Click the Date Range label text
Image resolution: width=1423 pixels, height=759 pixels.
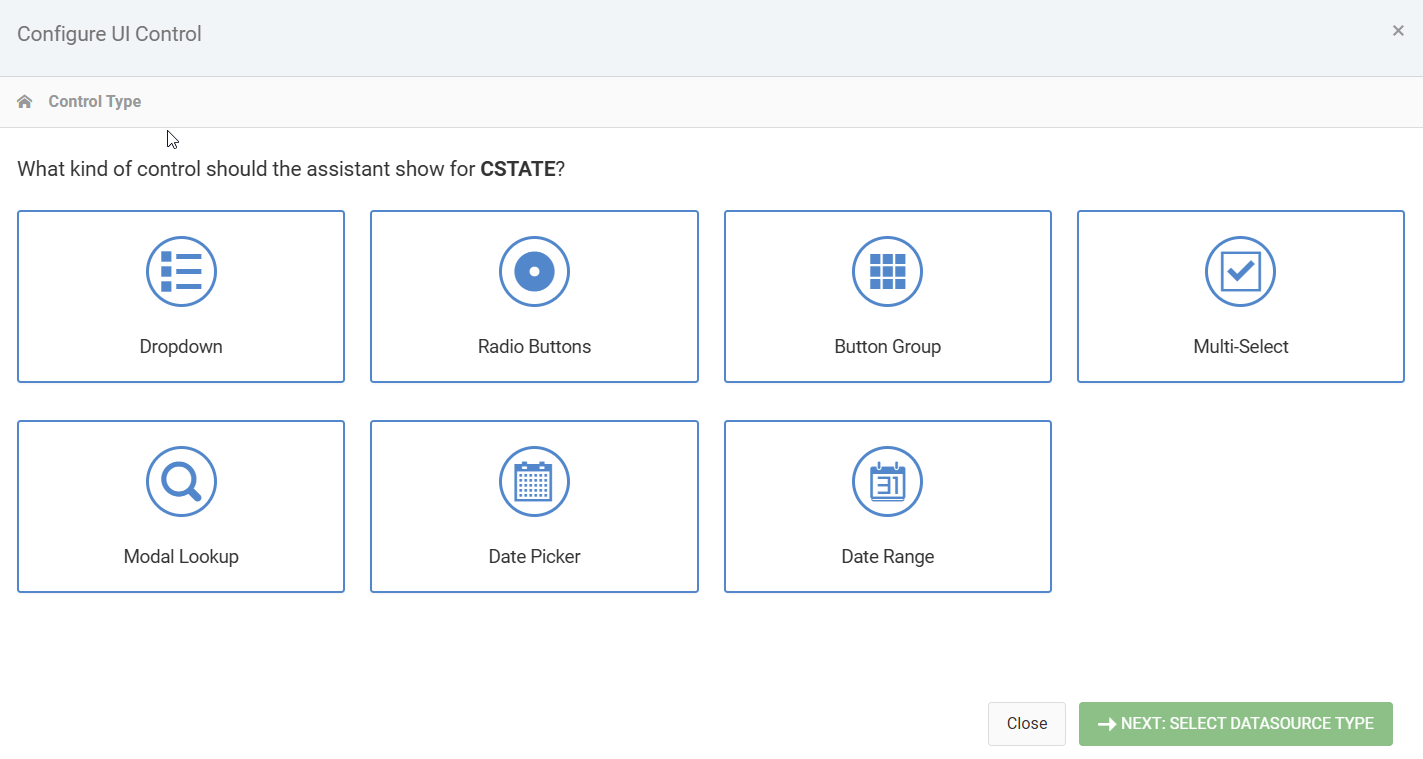tap(887, 557)
